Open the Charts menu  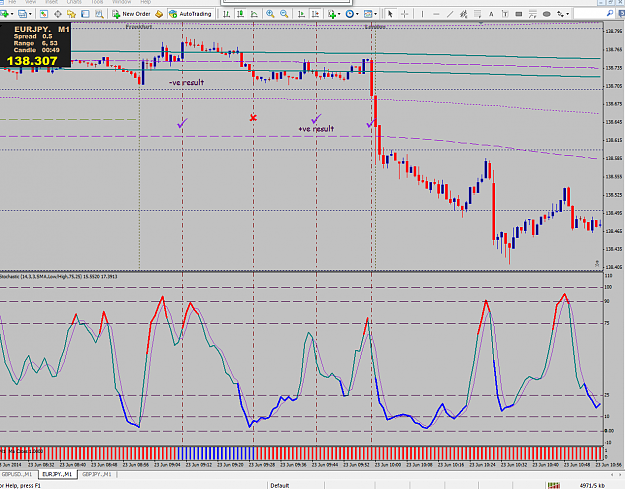pos(74,2)
